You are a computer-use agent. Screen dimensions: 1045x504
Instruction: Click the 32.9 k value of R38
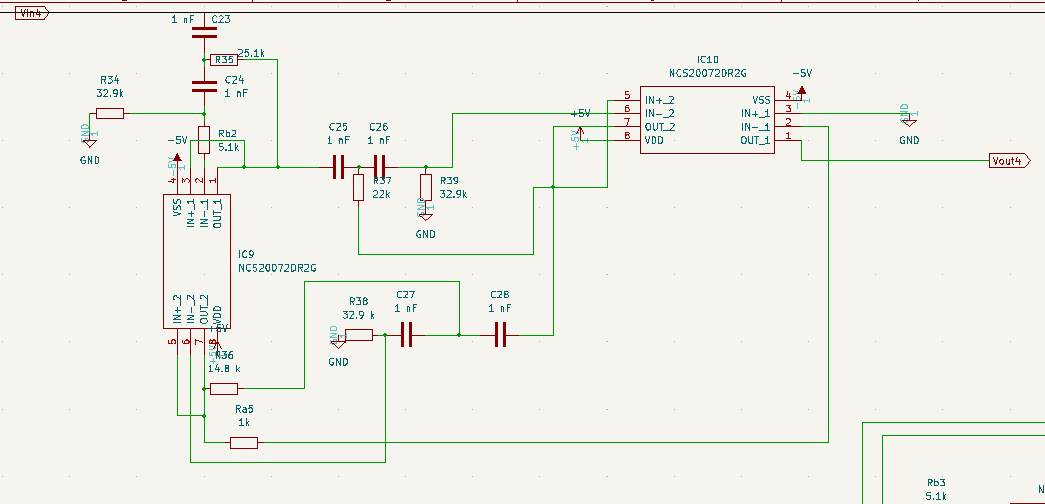coord(359,315)
